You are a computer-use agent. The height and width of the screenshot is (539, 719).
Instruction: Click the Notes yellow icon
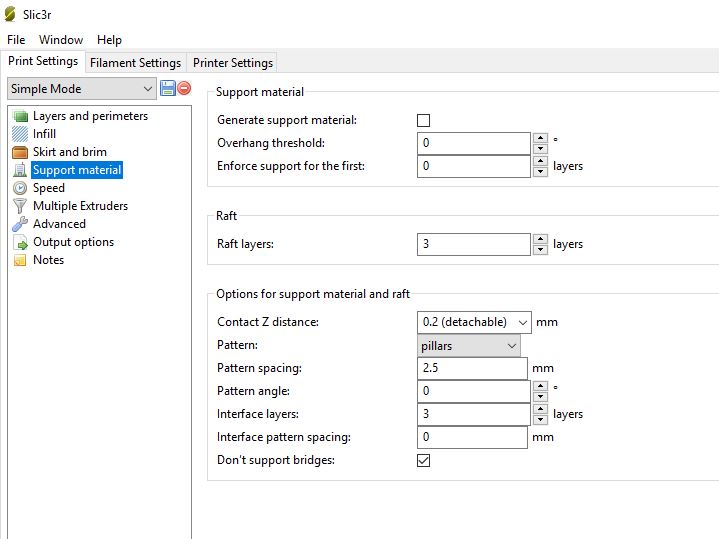pyautogui.click(x=20, y=260)
